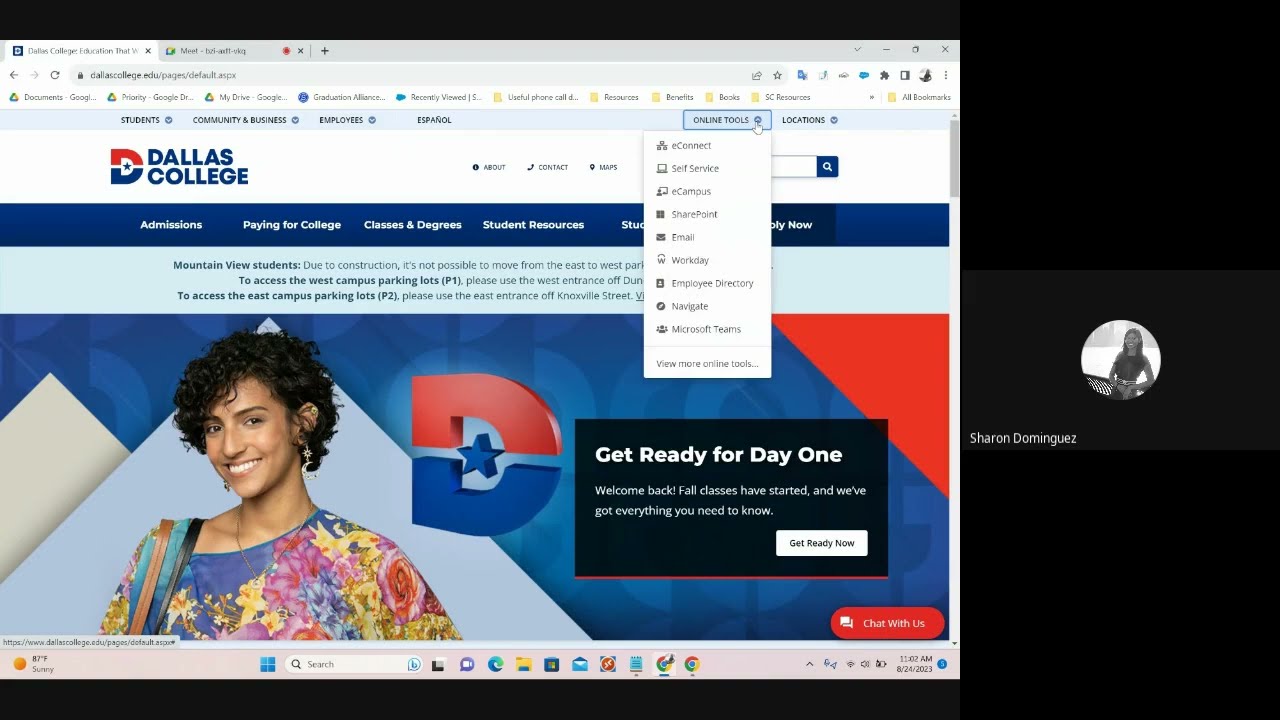Open SC Resources bookmark folder
Screen dimensions: 1280x720
pos(780,97)
